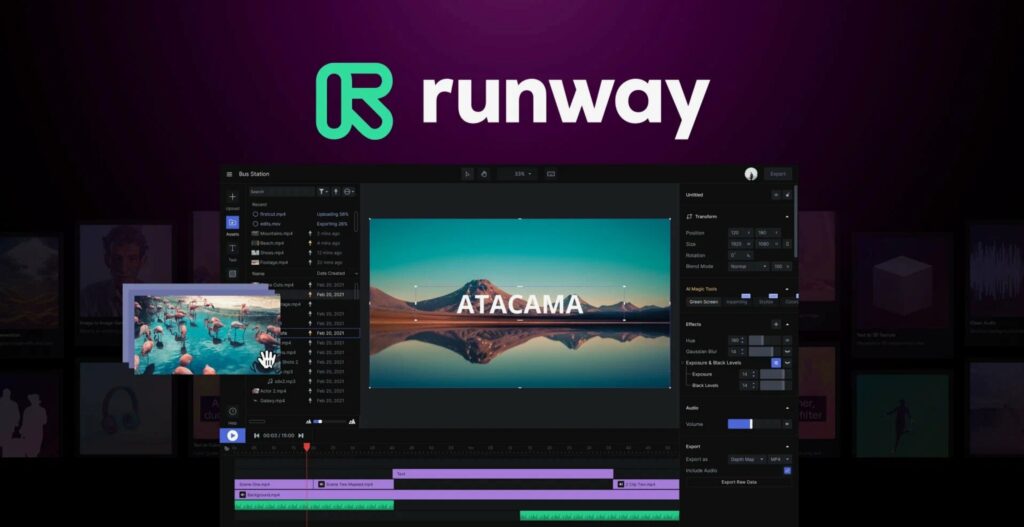Click the reset icon beside Hue slider

[787, 340]
